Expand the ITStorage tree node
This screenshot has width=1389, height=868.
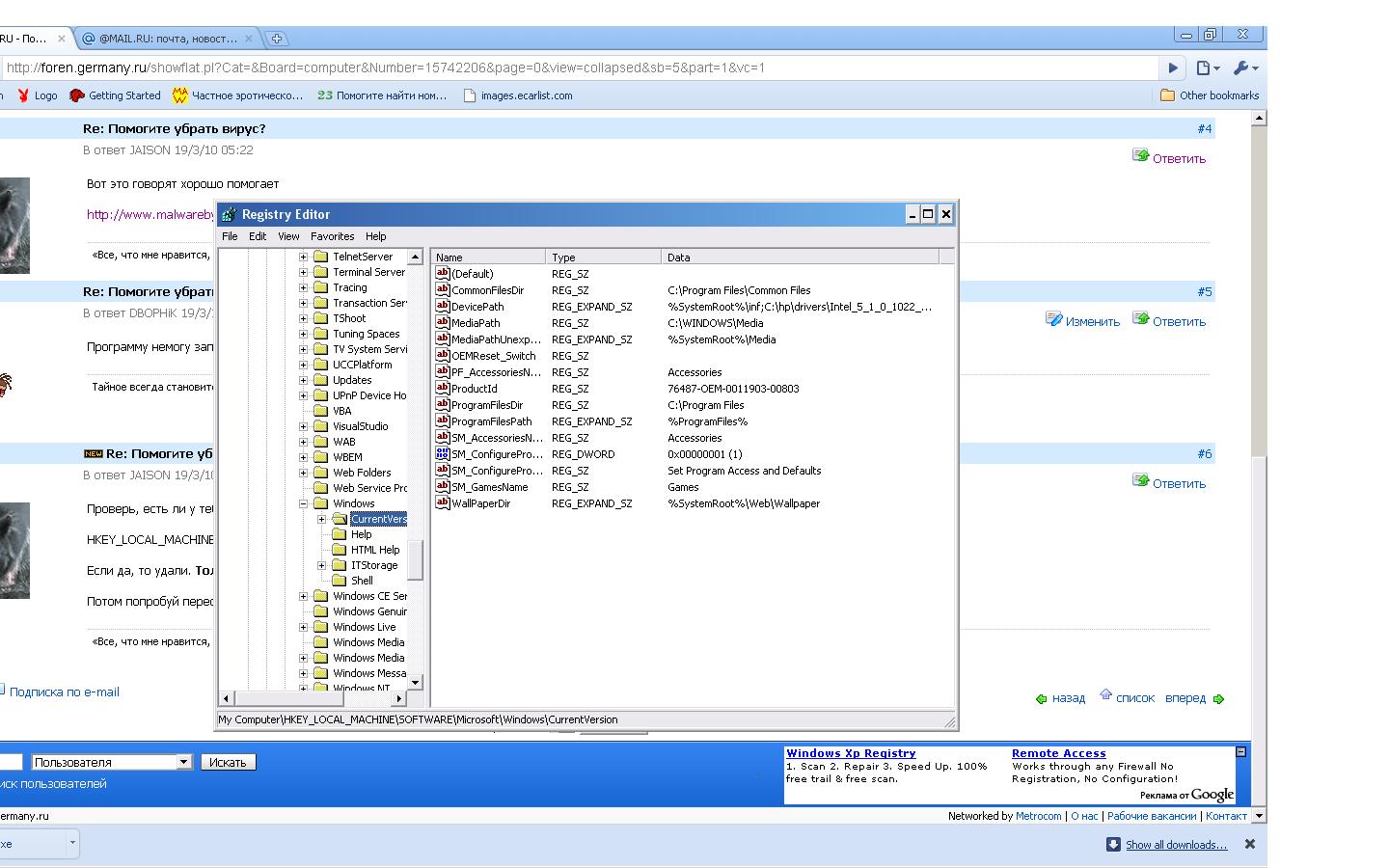click(x=321, y=565)
